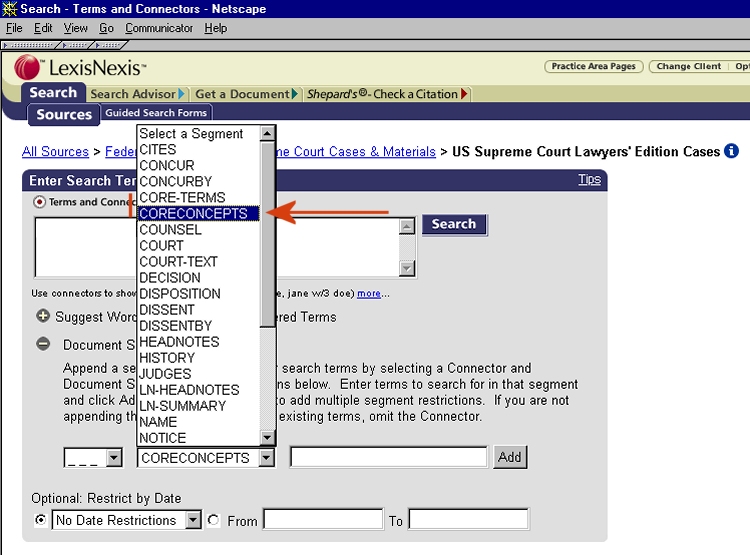Click search box scroll up arrow
Image resolution: width=750 pixels, height=555 pixels.
[x=407, y=226]
